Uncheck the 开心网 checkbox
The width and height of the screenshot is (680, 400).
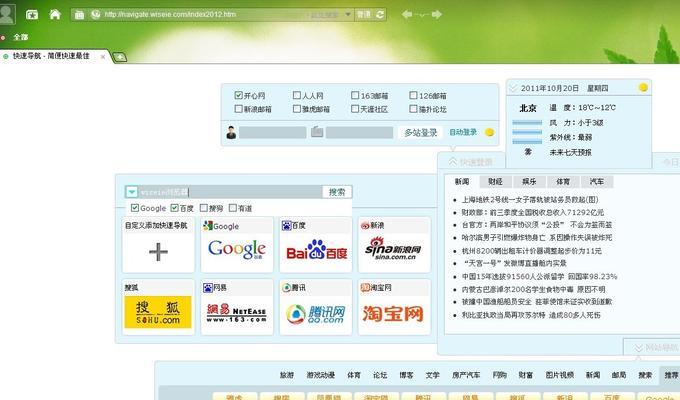tap(238, 95)
